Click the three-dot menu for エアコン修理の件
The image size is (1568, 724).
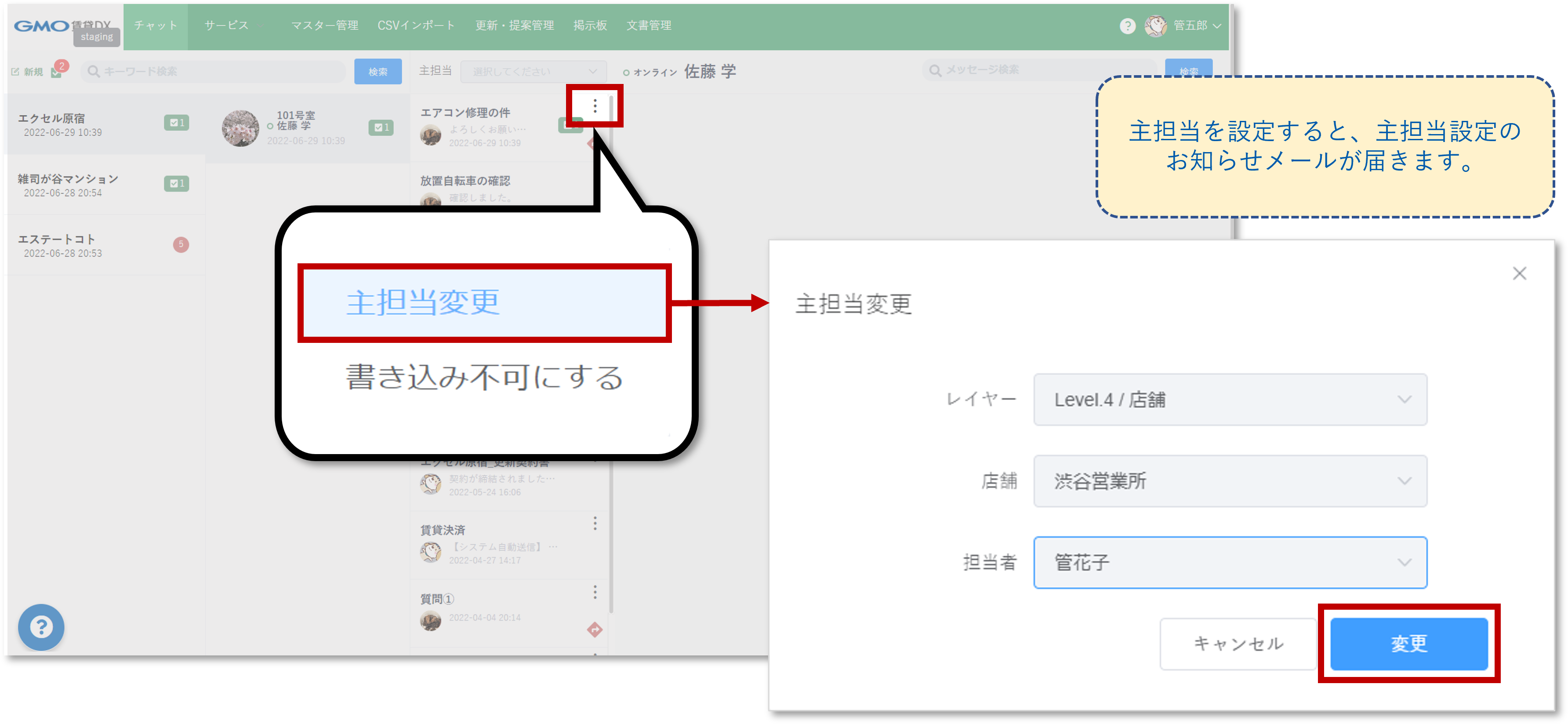[x=595, y=106]
